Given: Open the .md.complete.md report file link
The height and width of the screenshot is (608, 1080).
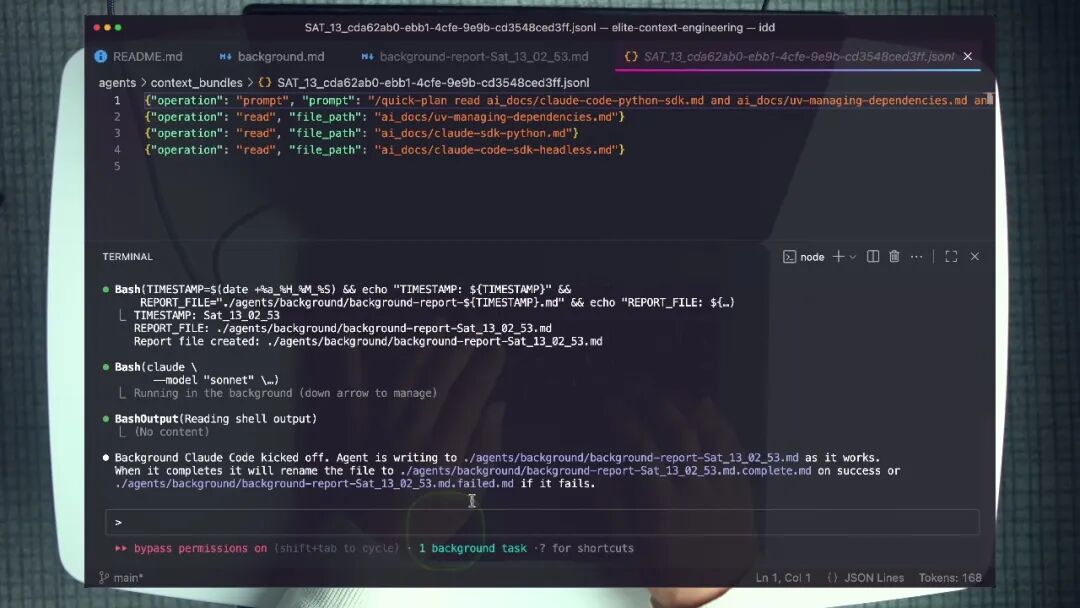Looking at the screenshot, I should click(605, 471).
